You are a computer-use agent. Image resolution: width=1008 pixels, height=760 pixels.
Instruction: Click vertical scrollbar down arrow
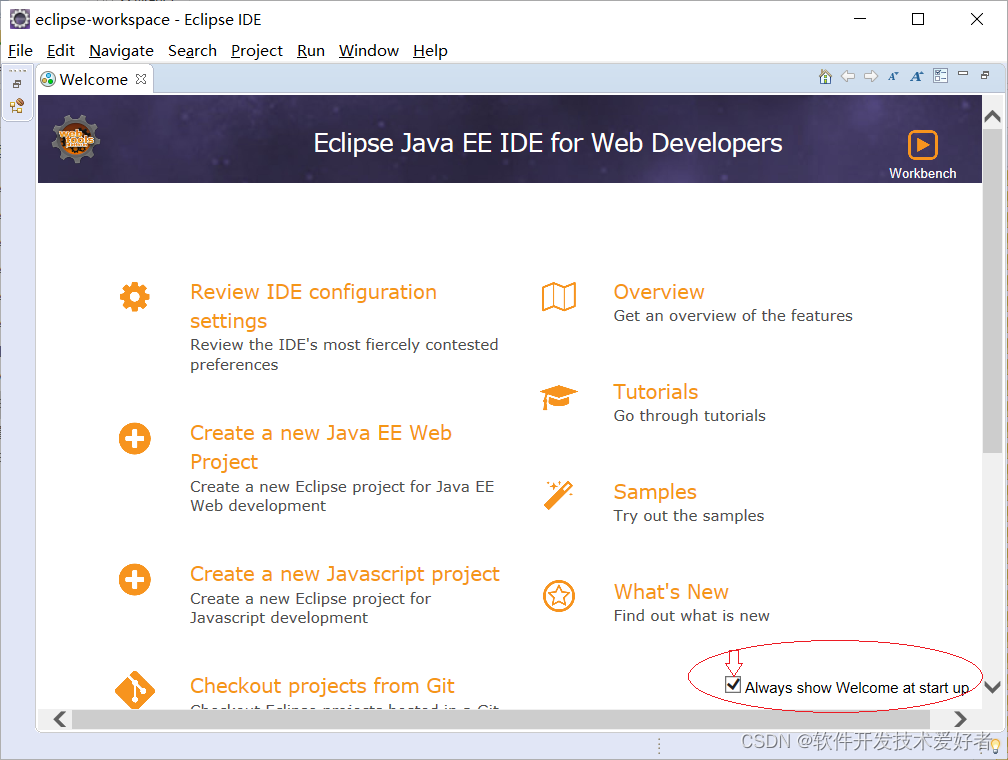pyautogui.click(x=992, y=687)
